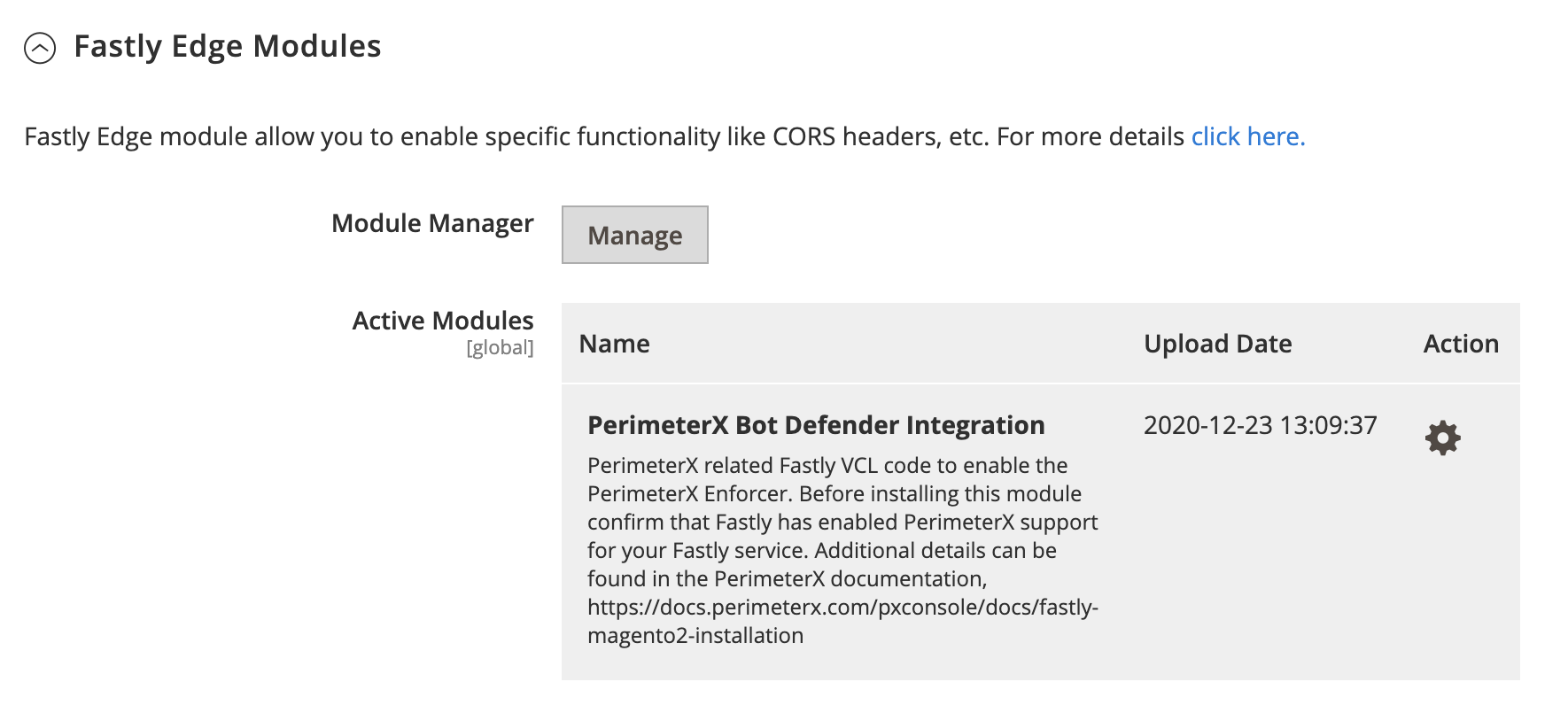Select the Action column header
1568x705 pixels.
pos(1461,344)
